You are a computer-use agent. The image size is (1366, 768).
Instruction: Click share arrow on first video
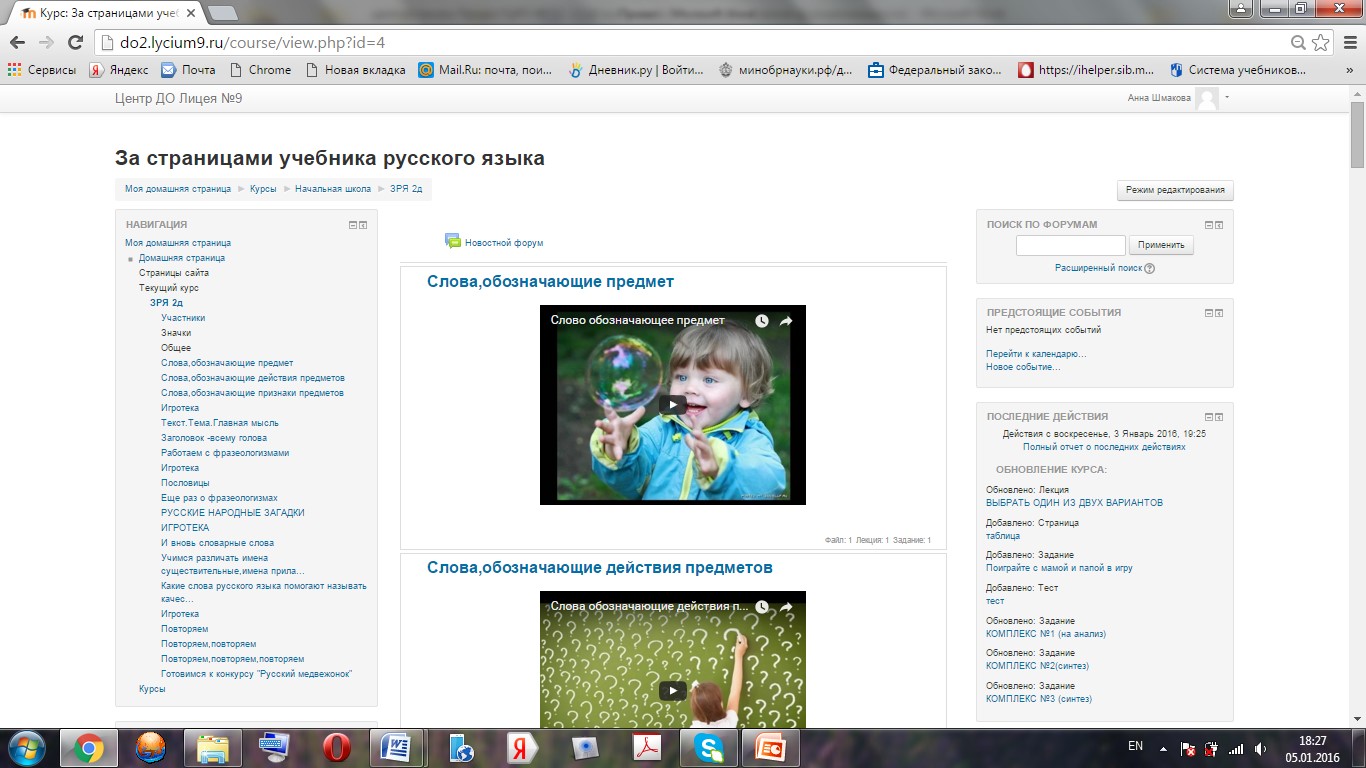click(786, 321)
